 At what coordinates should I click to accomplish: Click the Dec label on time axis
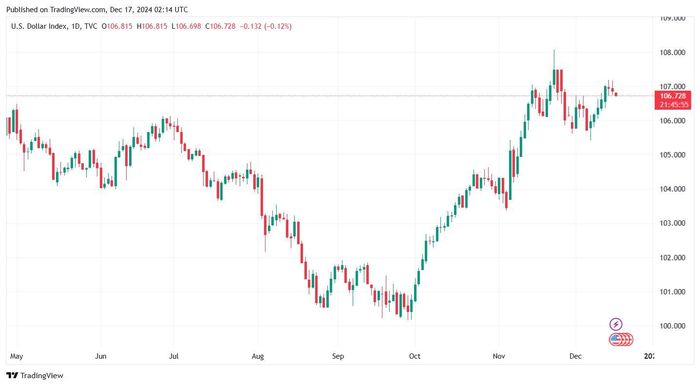pyautogui.click(x=575, y=356)
